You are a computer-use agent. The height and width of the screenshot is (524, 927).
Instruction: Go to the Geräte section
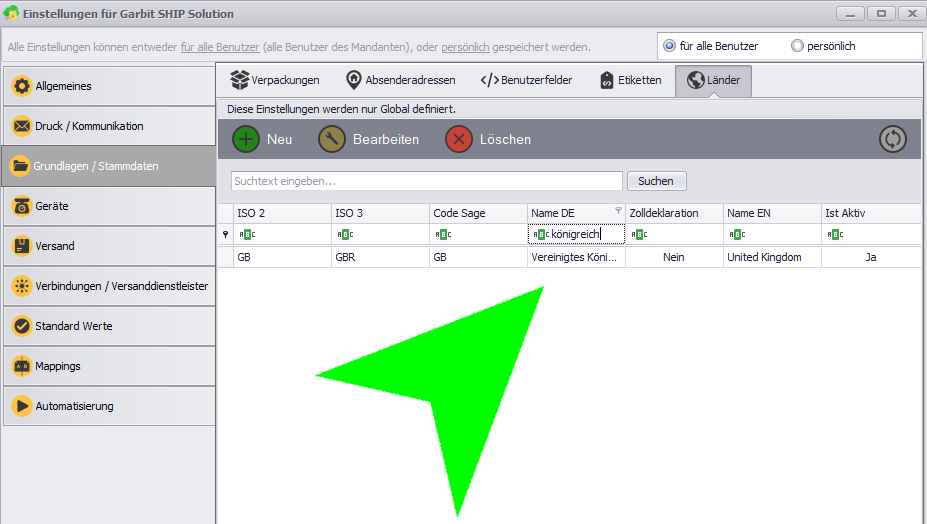point(109,206)
